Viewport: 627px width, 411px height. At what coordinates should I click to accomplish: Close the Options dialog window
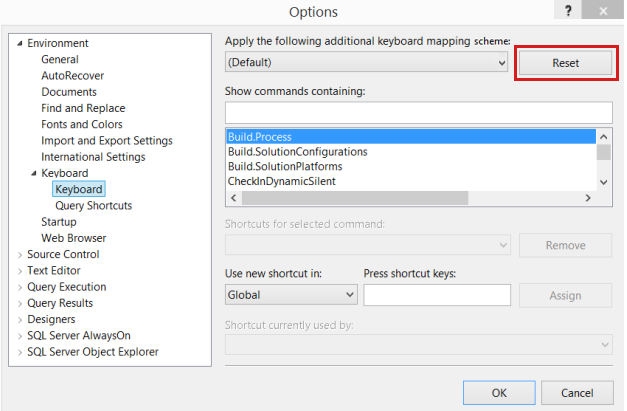[x=603, y=10]
